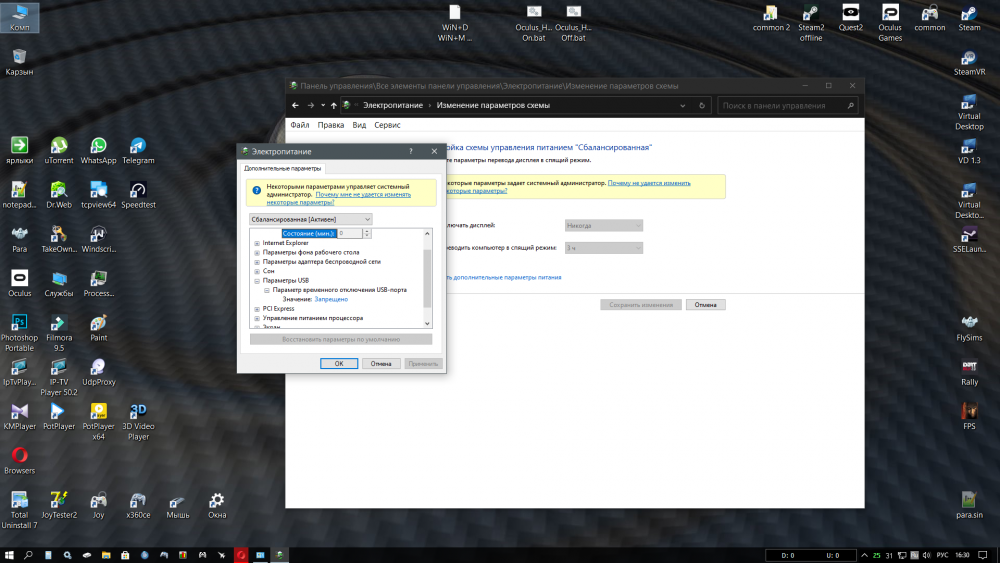Click the Control Panel search field
This screenshot has height=563, width=1000.
point(783,105)
